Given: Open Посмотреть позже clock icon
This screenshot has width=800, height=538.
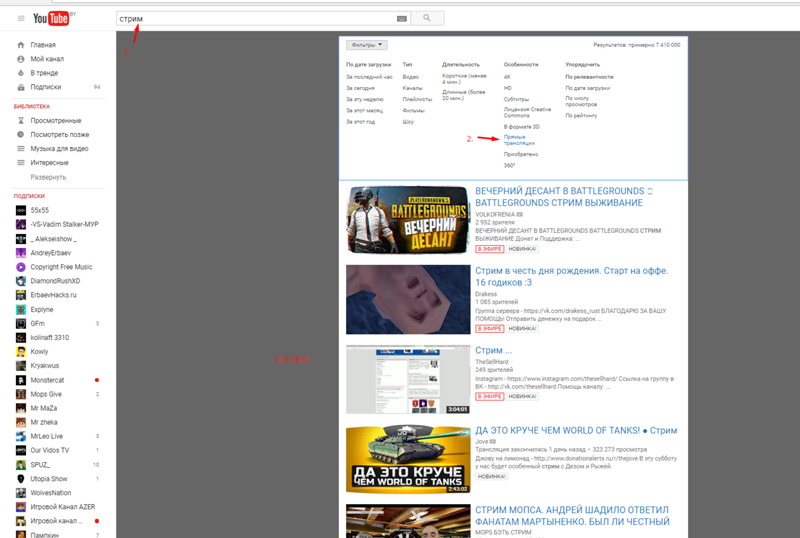Looking at the screenshot, I should pyautogui.click(x=21, y=134).
